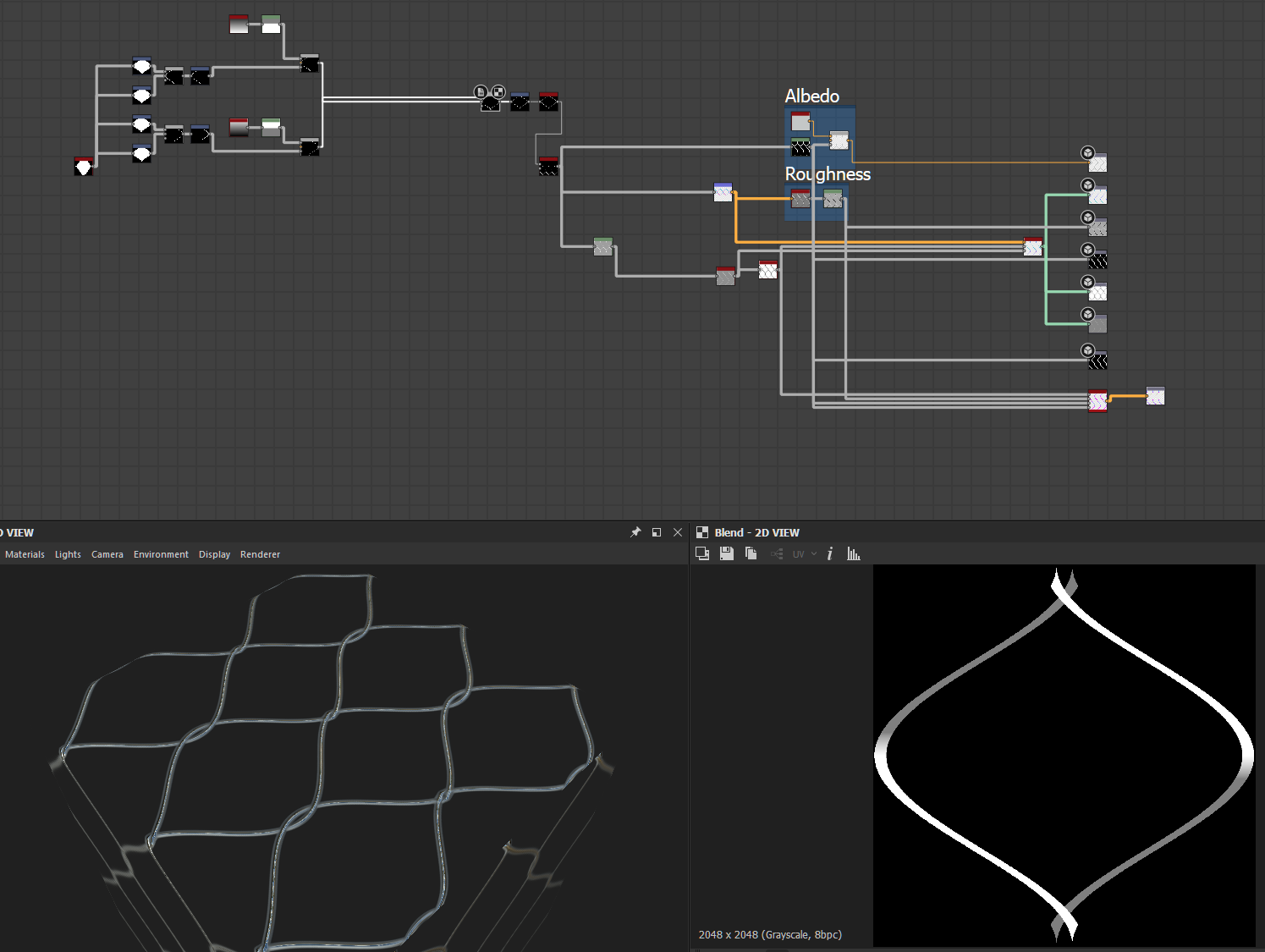Viewport: 1265px width, 952px height.
Task: Click the overlapping-frames icon in the 2D View toolbar
Action: coord(702,553)
